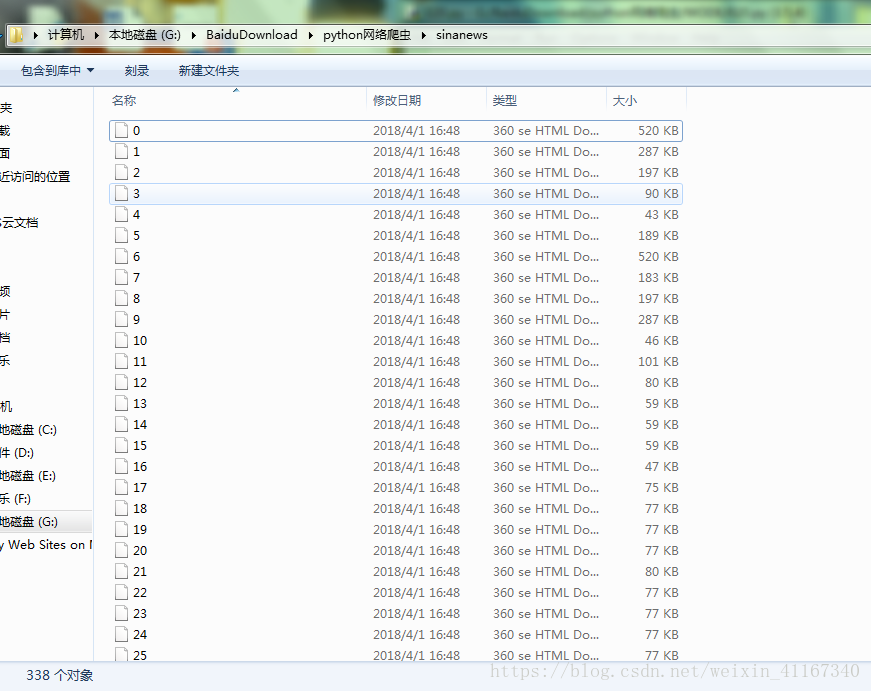Click sinanews in breadcrumb path

click(x=462, y=35)
